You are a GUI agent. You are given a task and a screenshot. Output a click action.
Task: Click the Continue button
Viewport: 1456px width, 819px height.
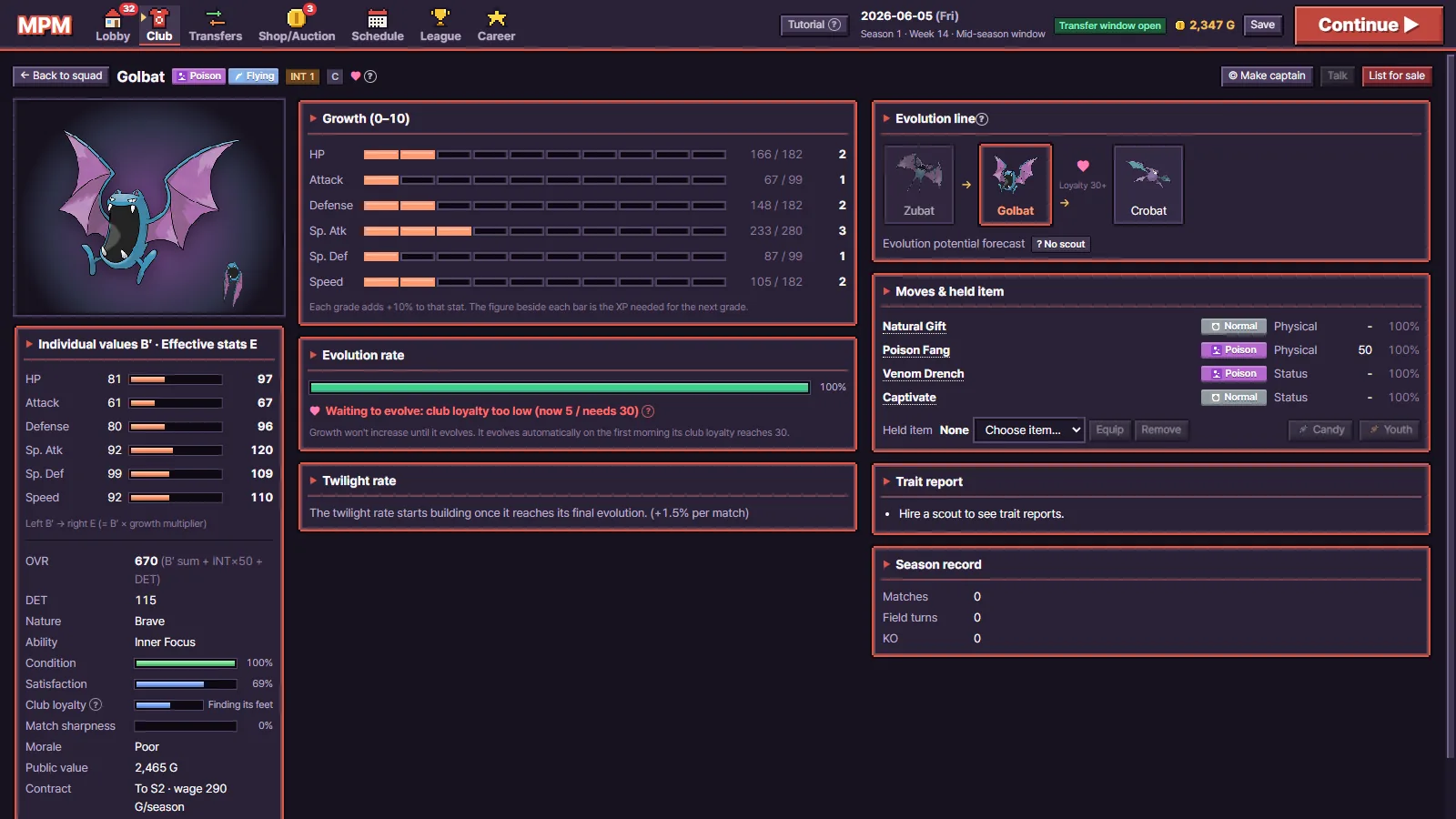point(1369,25)
